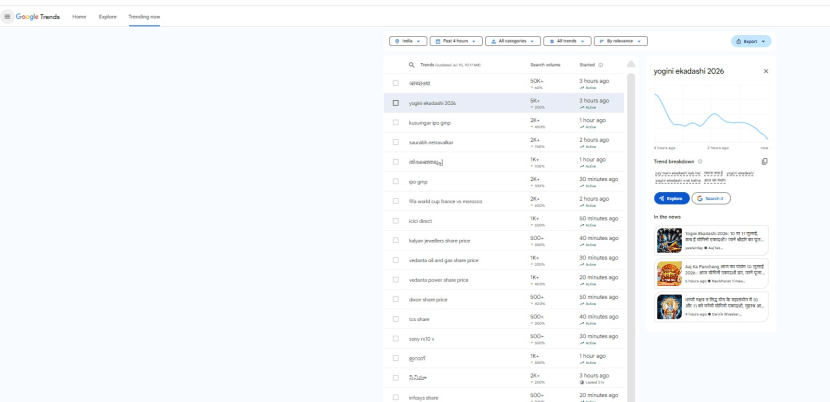Open the Past 4 hours time dropdown
830x402 pixels.
456,41
